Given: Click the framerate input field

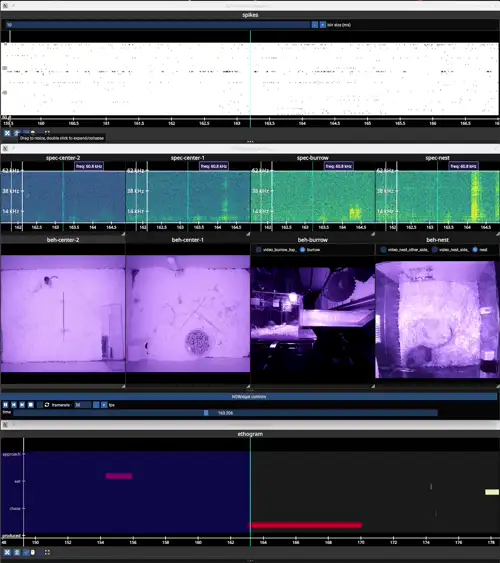Looking at the screenshot, I should coord(83,405).
